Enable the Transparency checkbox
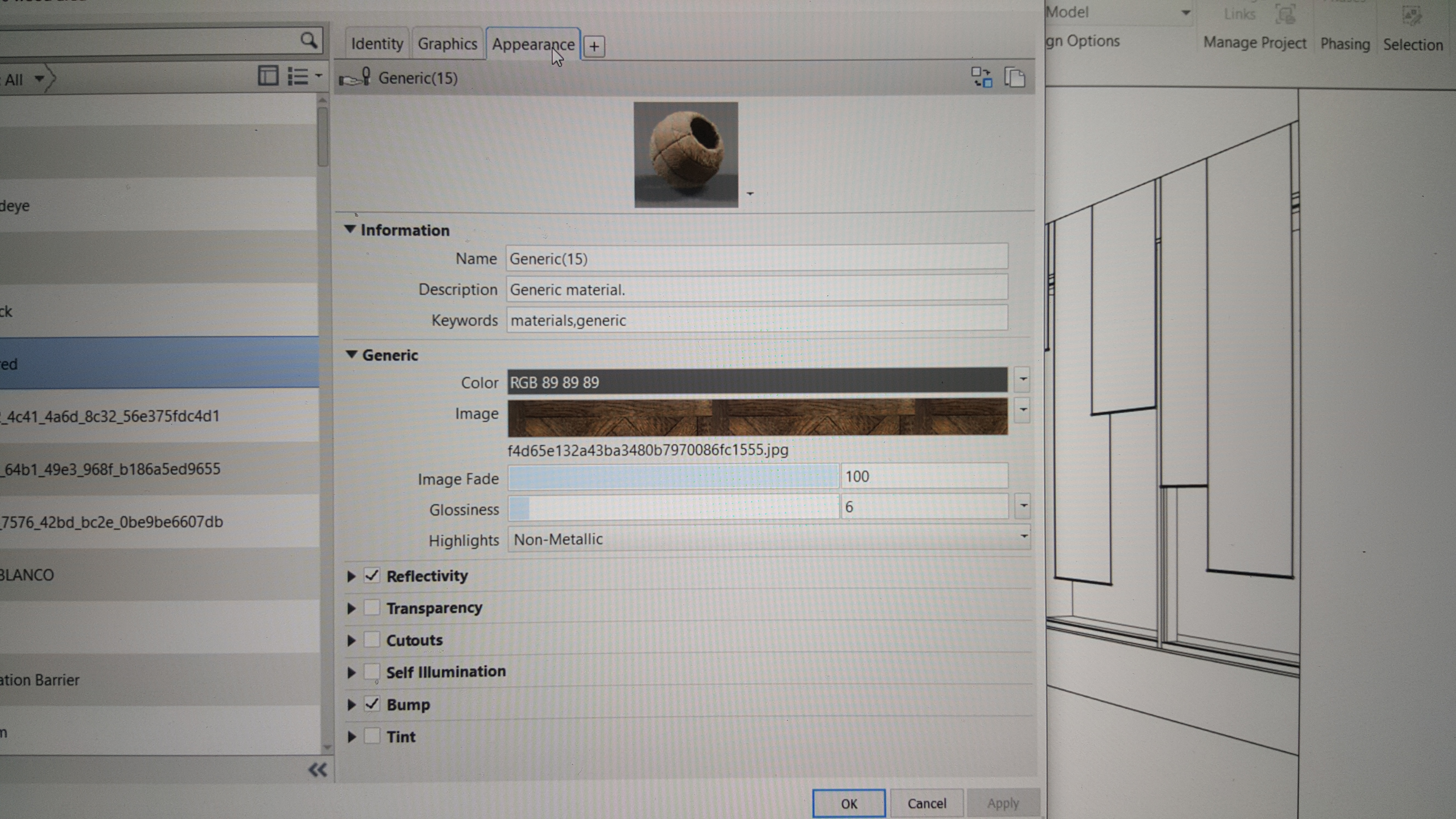Image resolution: width=1456 pixels, height=819 pixels. [x=371, y=608]
